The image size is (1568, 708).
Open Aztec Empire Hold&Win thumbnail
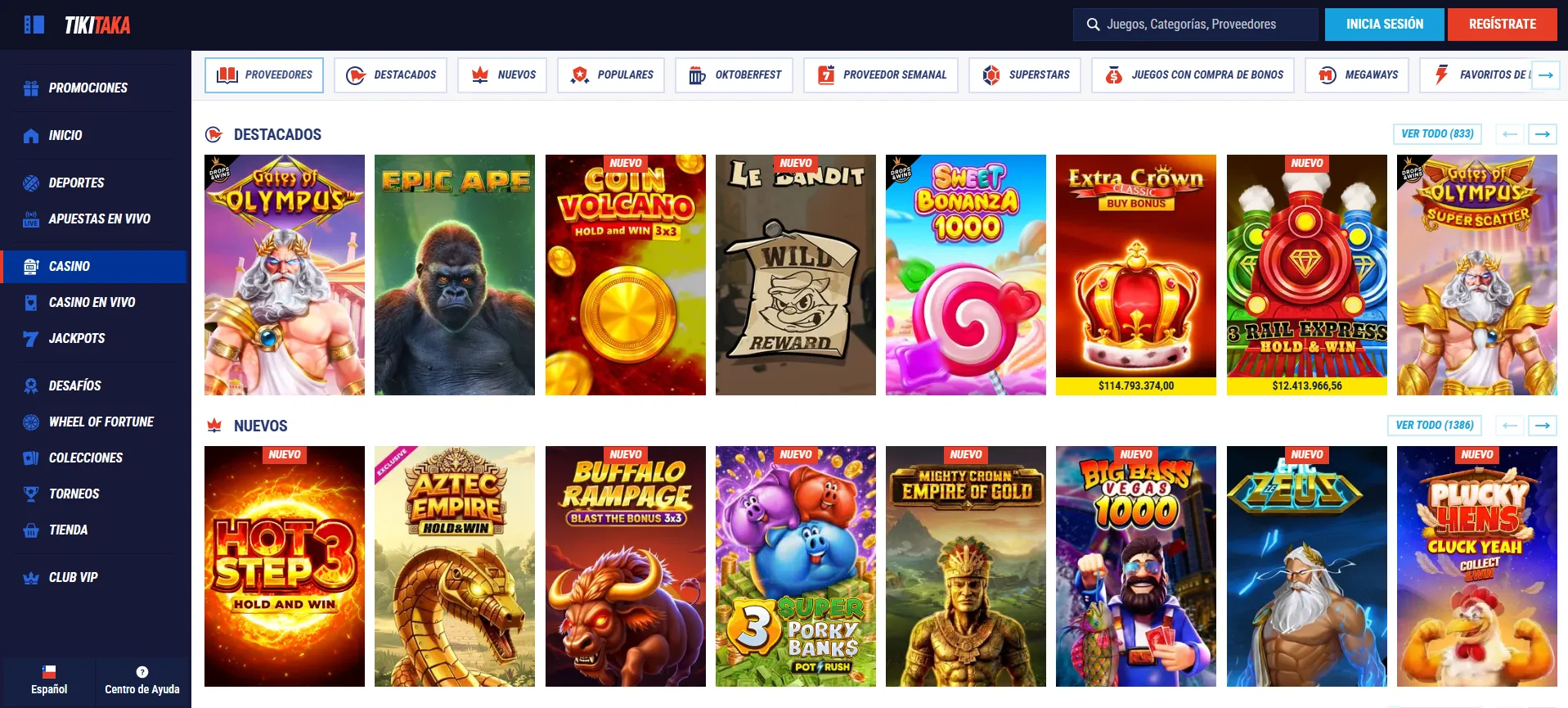tap(455, 566)
